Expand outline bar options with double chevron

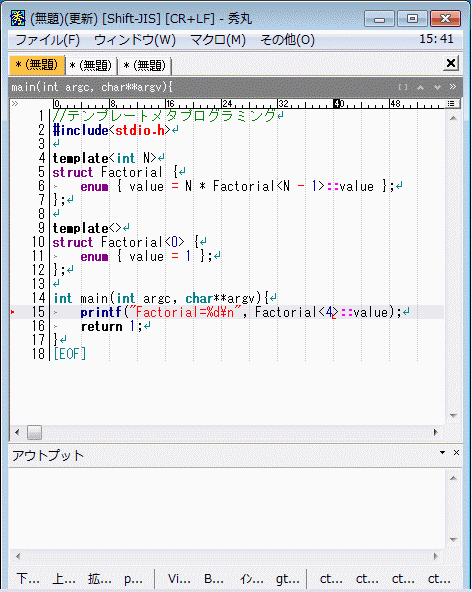click(453, 87)
